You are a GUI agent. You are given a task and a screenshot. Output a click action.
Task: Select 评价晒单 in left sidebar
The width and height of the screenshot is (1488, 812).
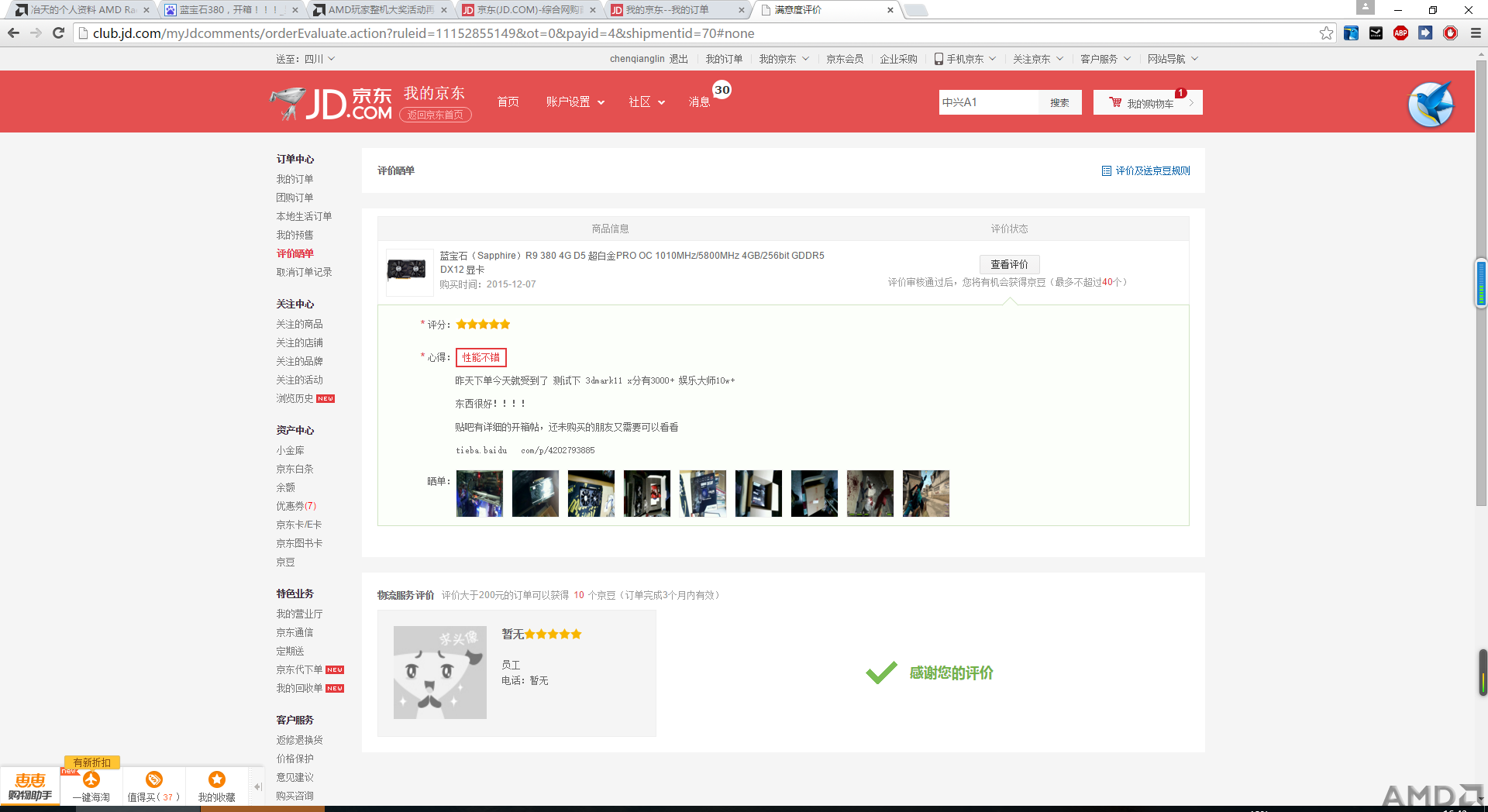point(294,253)
